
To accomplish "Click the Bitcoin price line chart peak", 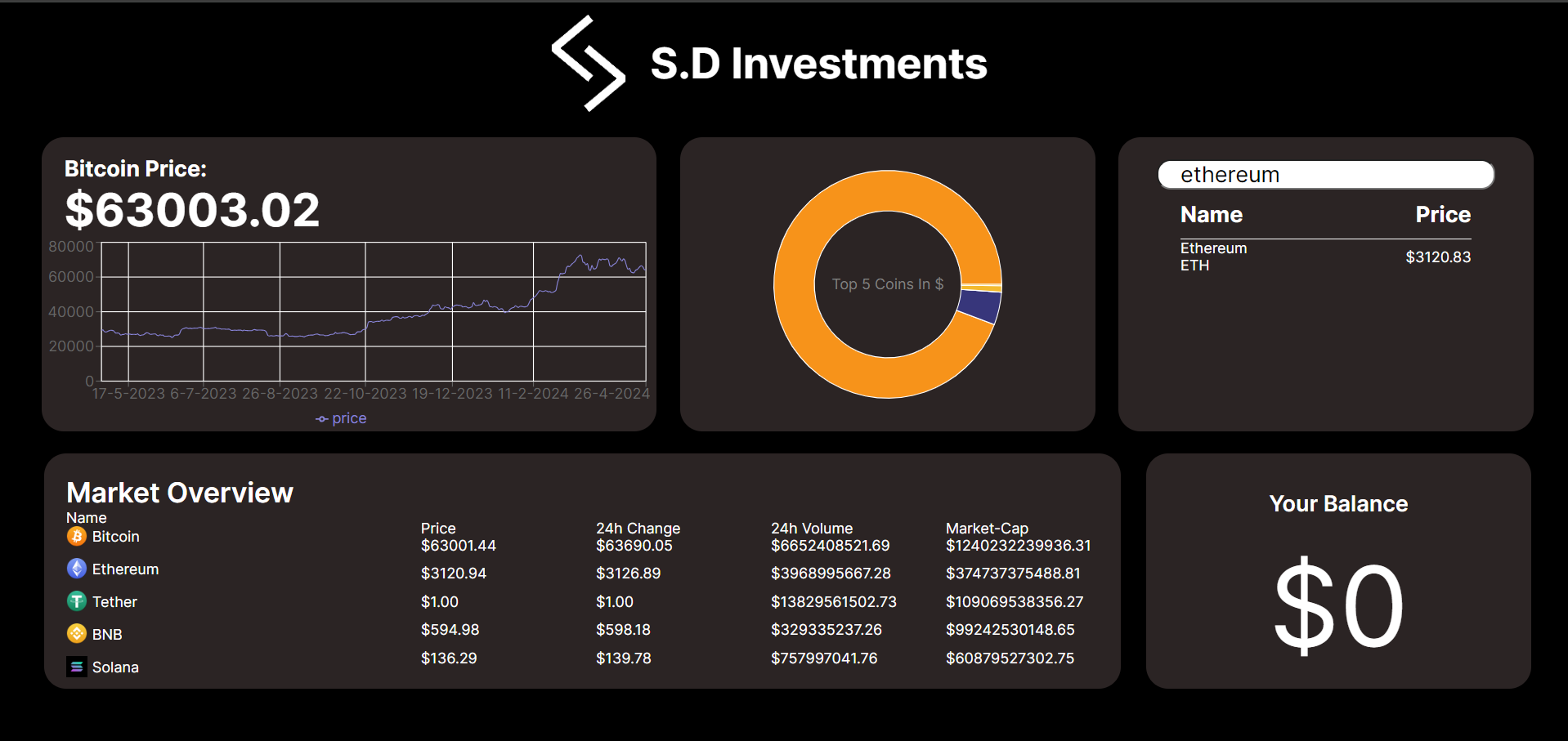I will tap(580, 257).
